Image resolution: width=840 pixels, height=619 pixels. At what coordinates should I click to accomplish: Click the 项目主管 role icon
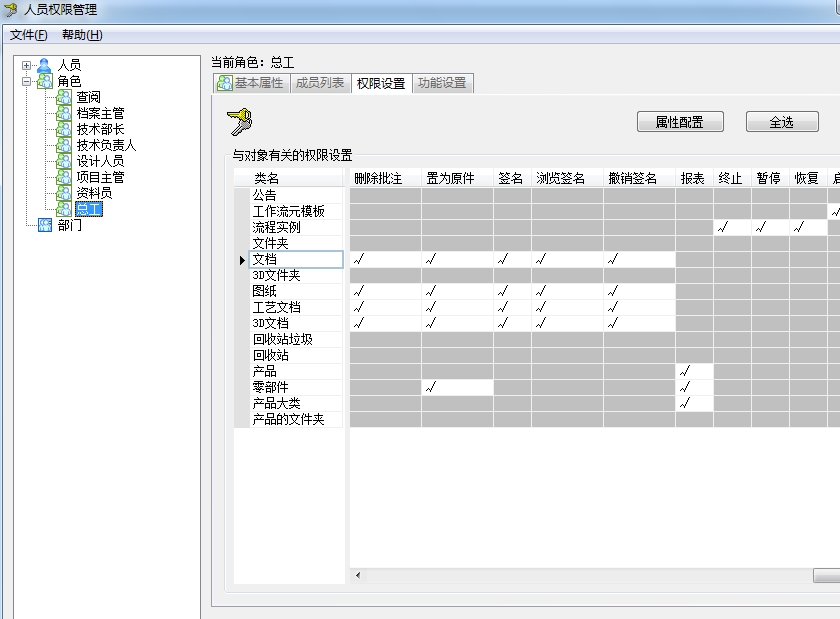click(x=64, y=177)
